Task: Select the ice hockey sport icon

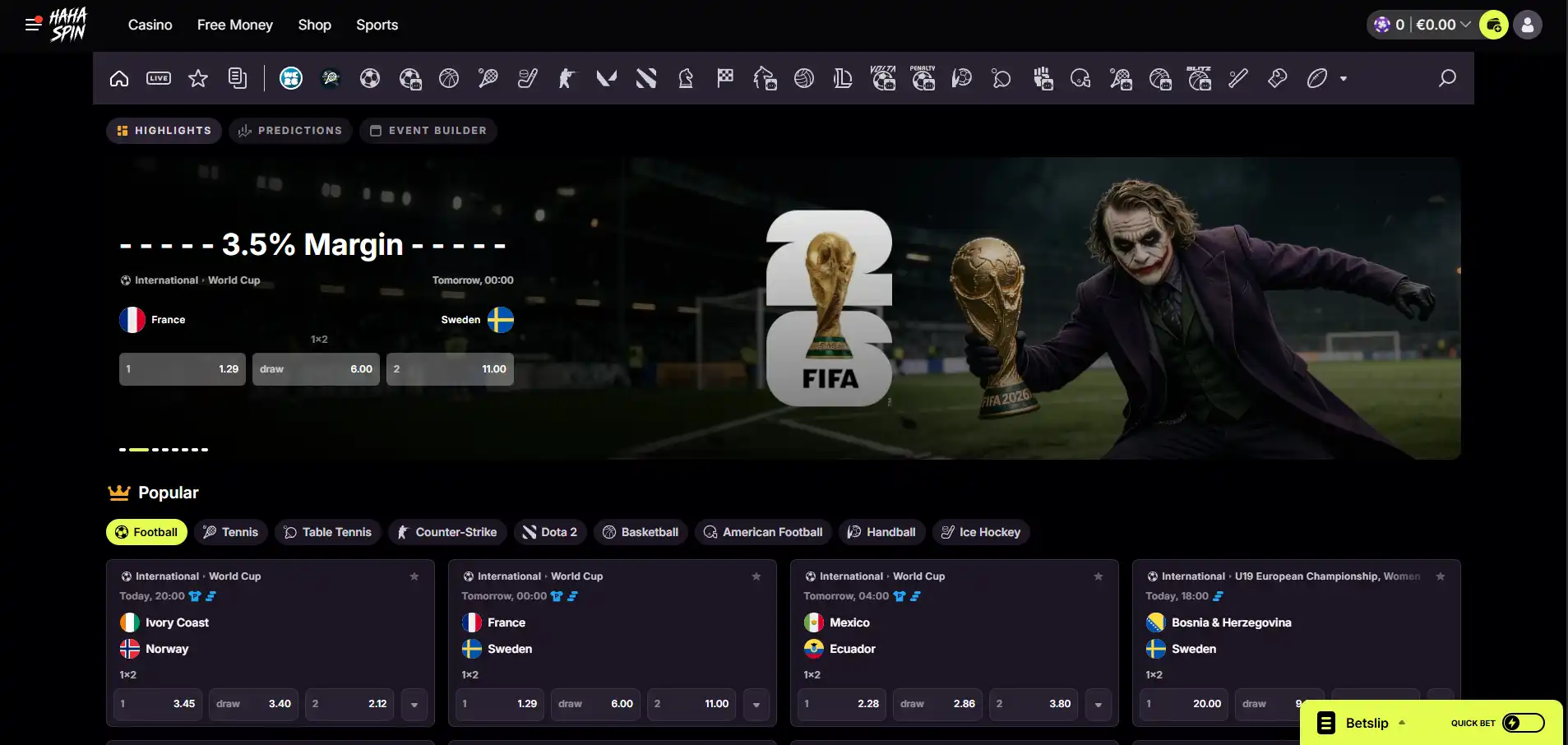Action: coord(528,78)
